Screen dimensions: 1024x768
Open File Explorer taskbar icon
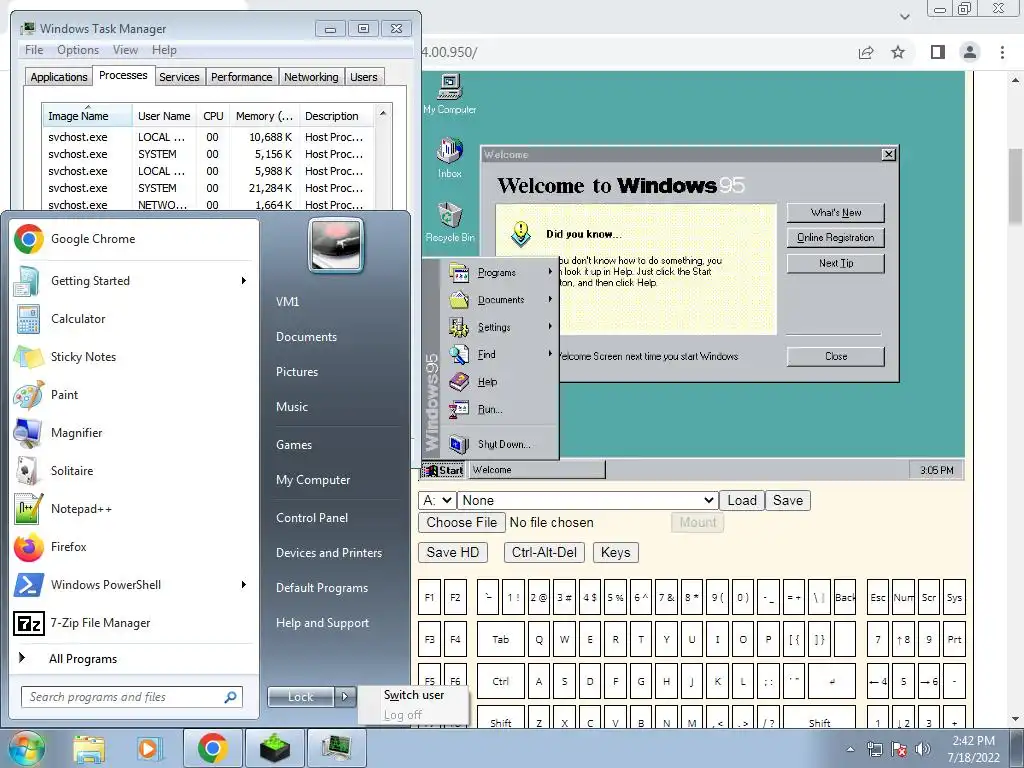89,748
